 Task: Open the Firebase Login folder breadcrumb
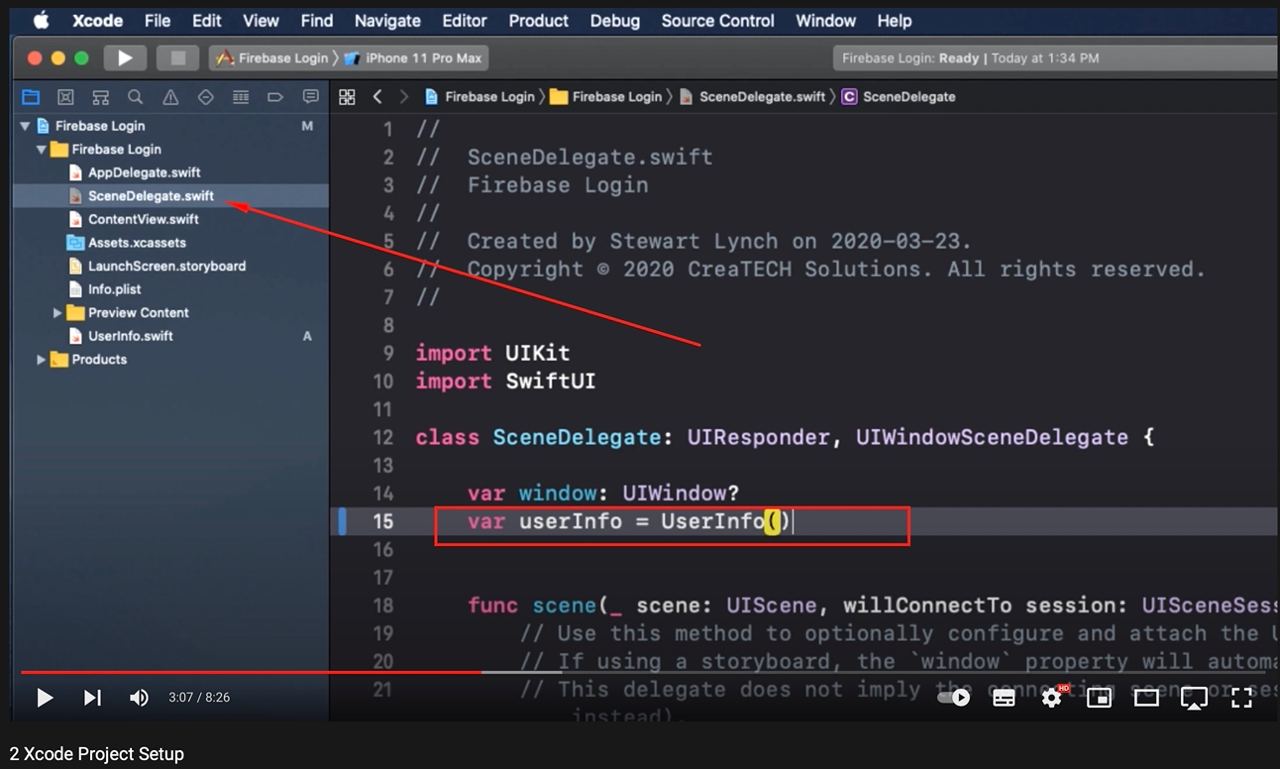(606, 97)
